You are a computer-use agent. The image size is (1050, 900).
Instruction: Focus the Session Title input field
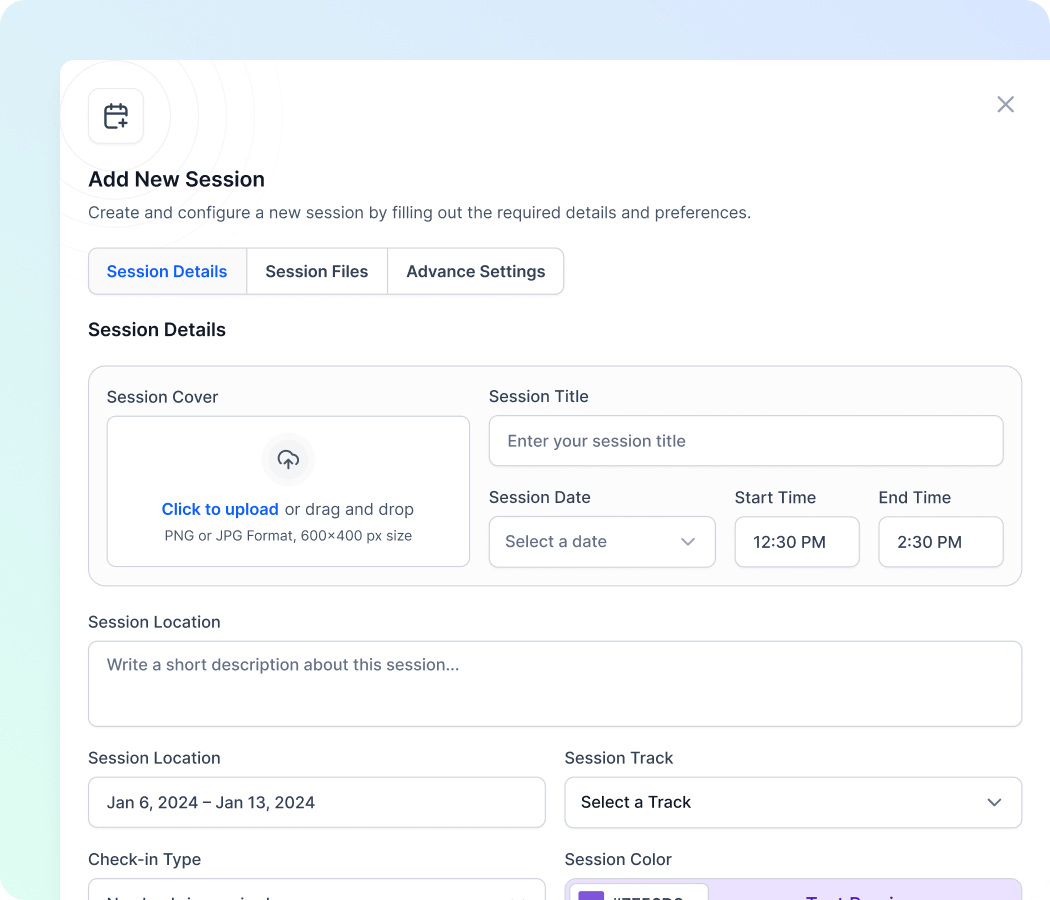click(746, 441)
